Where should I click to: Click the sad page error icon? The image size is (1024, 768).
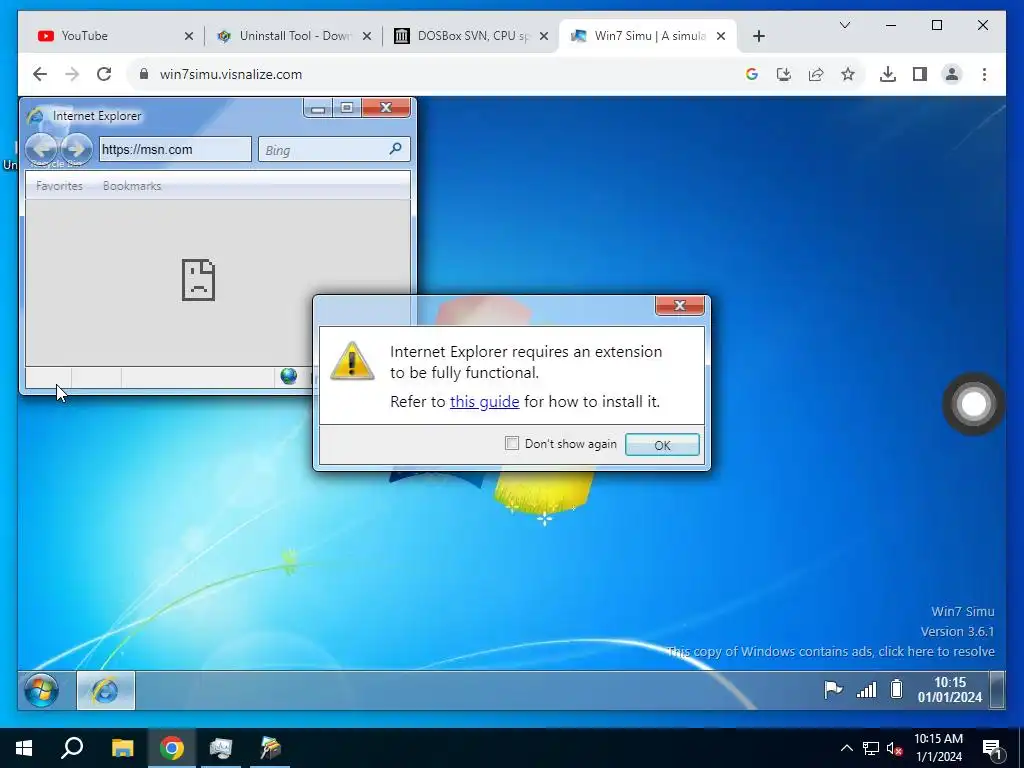pos(198,280)
